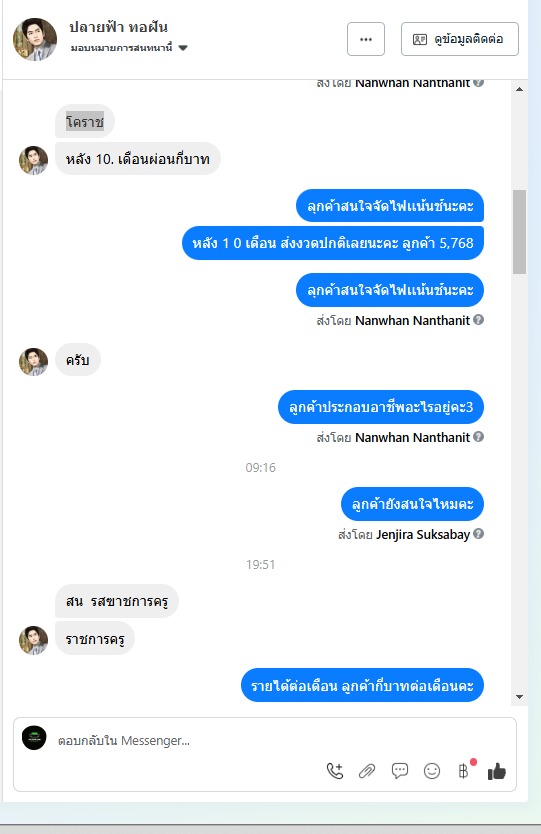Click the scrollbar up arrow
Viewport: 541px width, 834px height.
[520, 89]
